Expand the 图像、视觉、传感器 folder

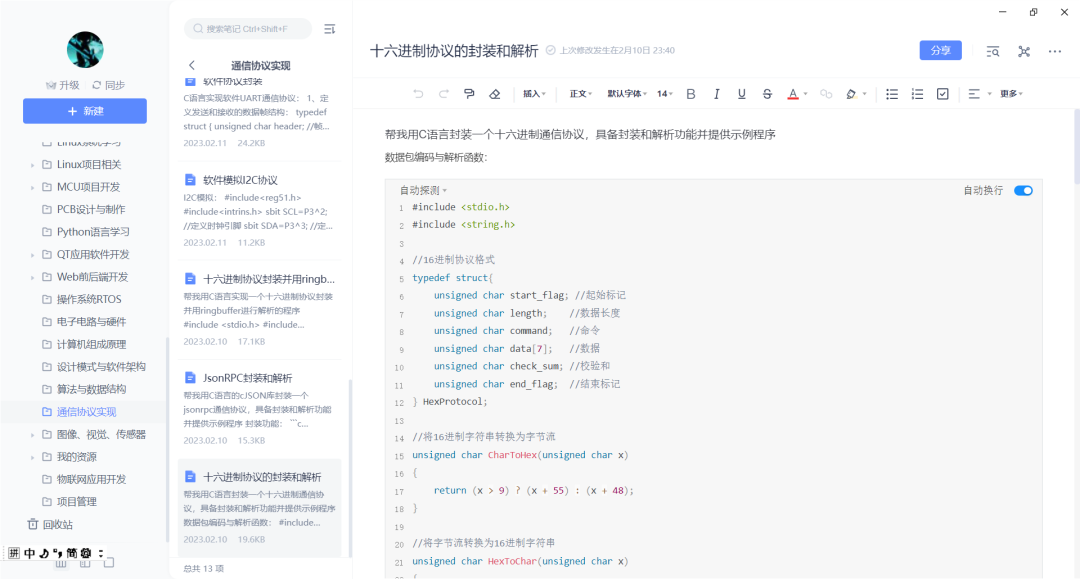32,435
